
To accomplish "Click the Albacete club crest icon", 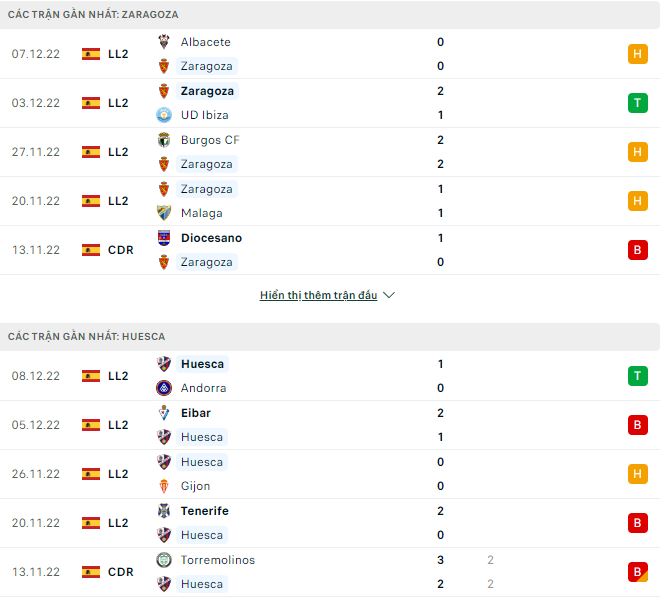I will [164, 42].
